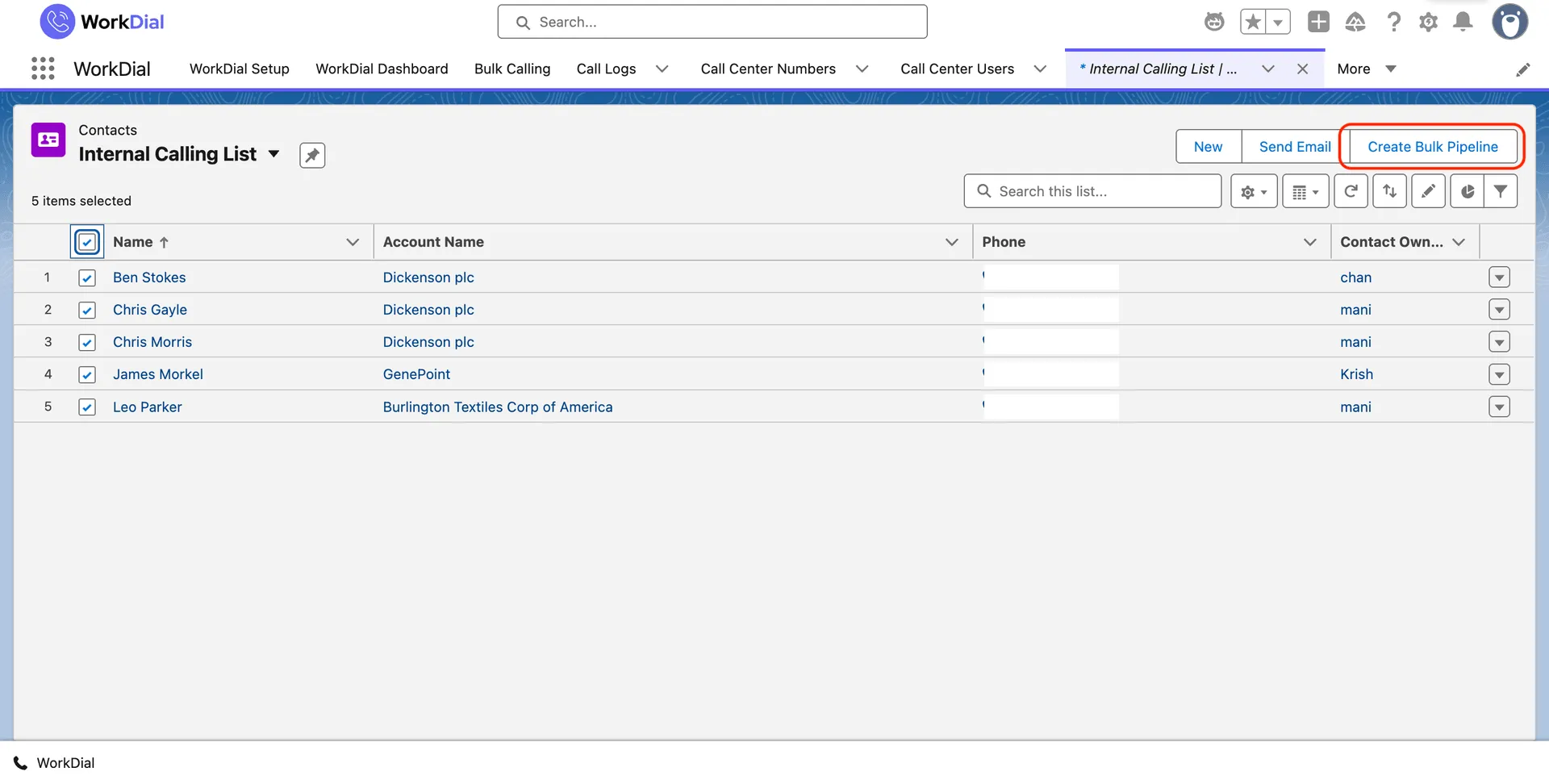Viewport: 1549px width, 784px height.
Task: Click the WorkDial logo at top left
Action: pos(102,22)
